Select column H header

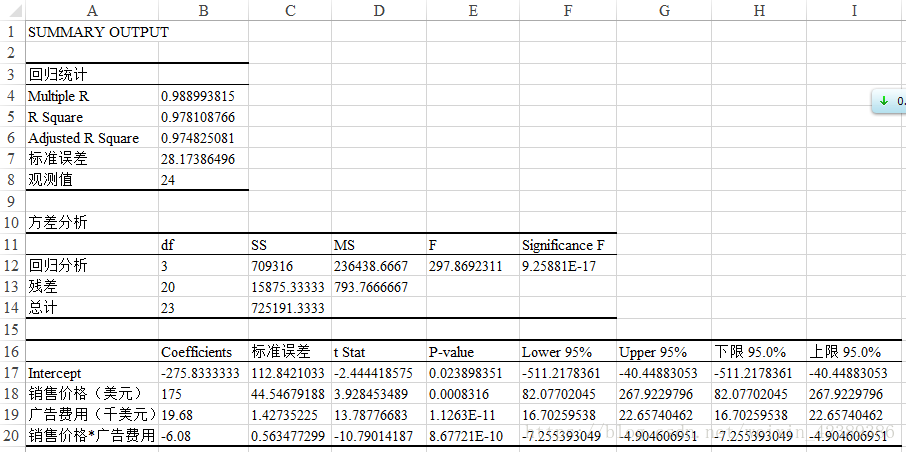tap(759, 10)
